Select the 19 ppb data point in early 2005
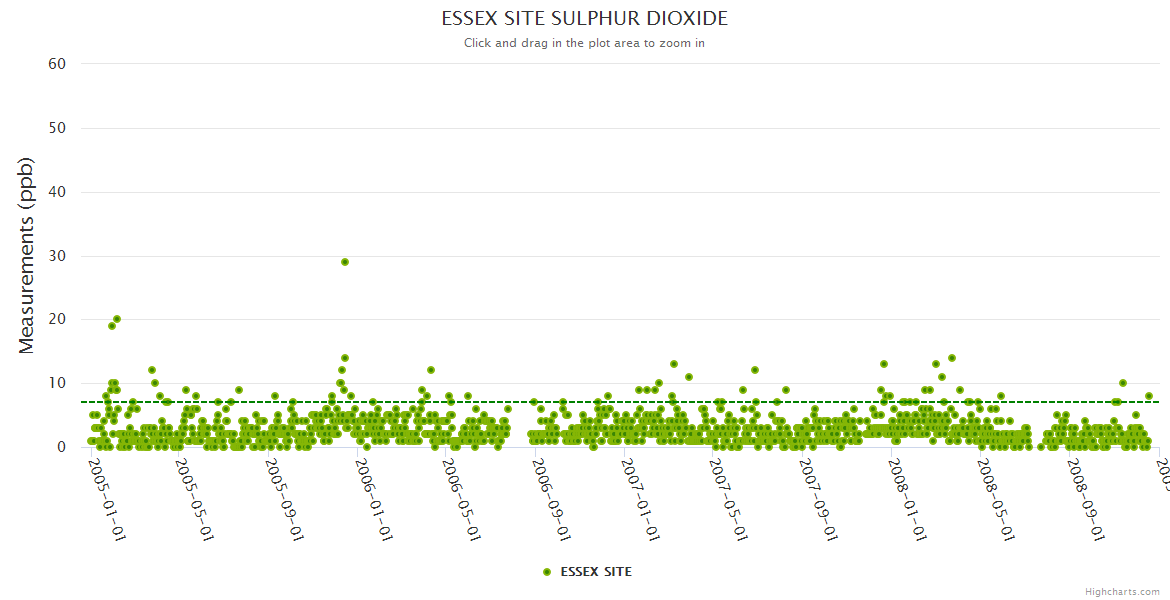 112,326
